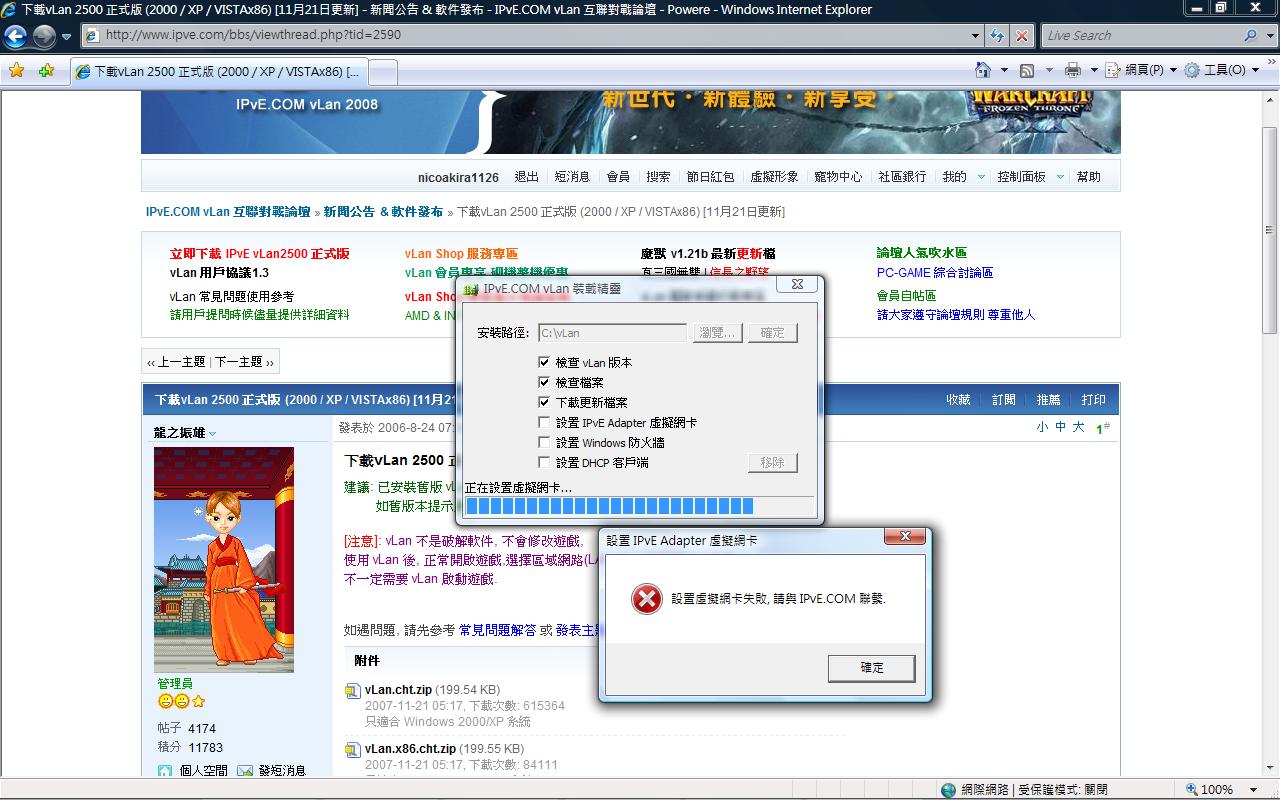Enable 設置 DHCP 客戶端 checkbox

click(x=544, y=462)
